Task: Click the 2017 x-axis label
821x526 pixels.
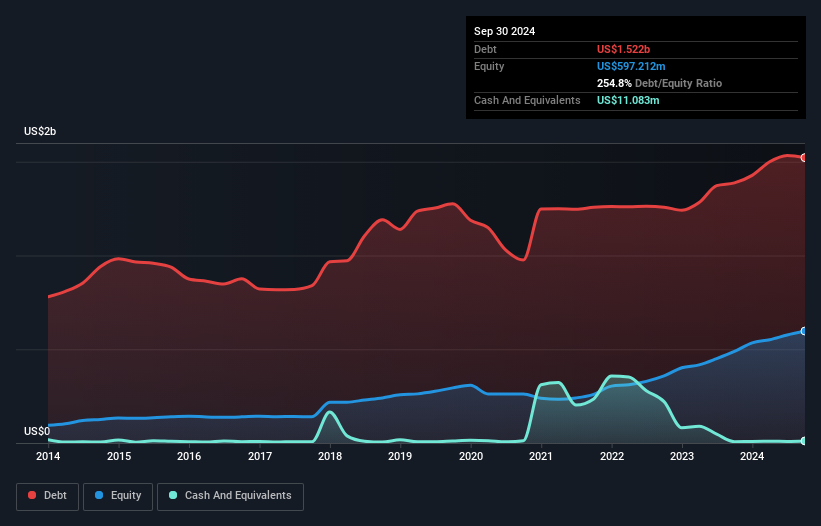Action: click(x=260, y=456)
